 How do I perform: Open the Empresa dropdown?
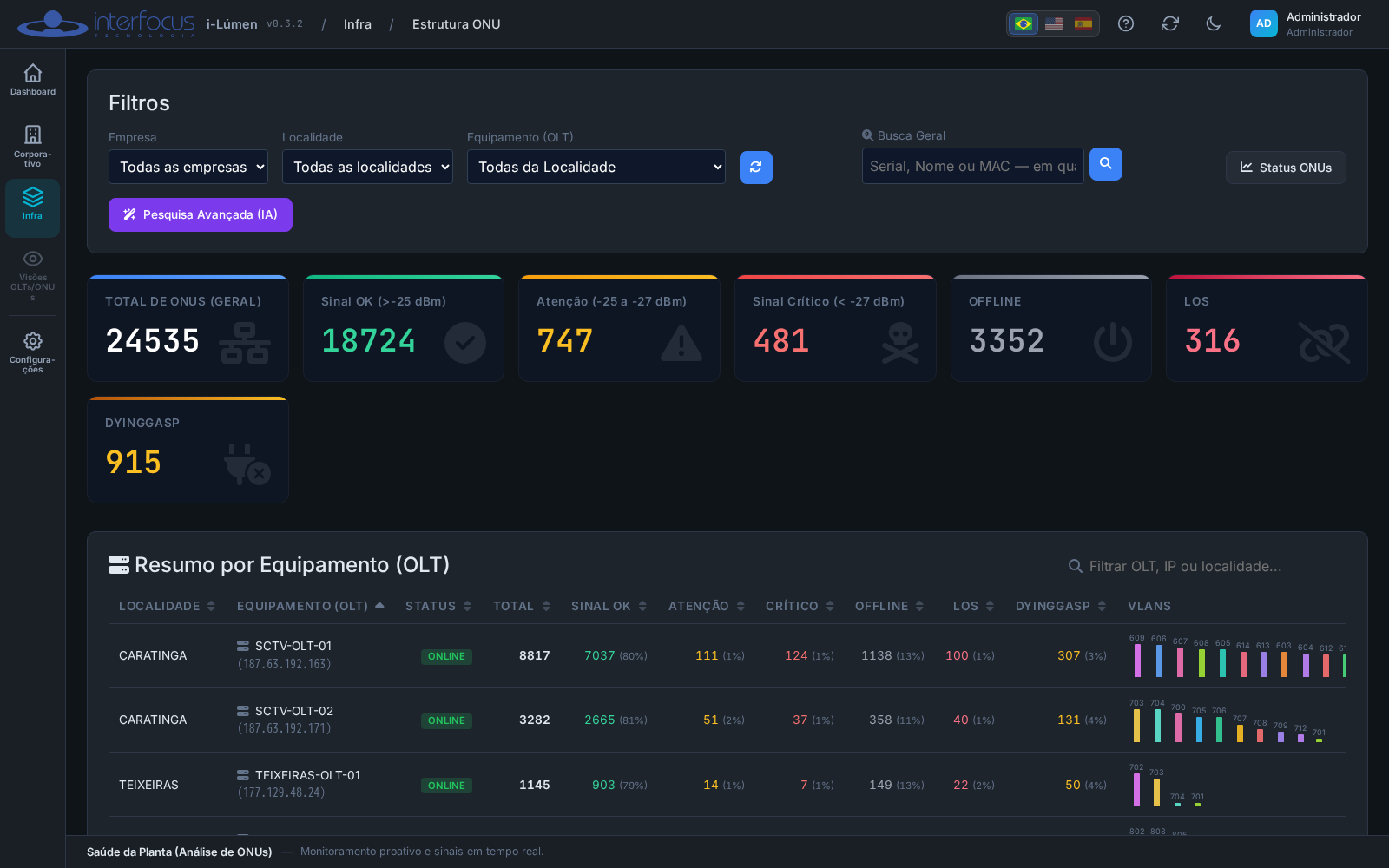pyautogui.click(x=188, y=167)
